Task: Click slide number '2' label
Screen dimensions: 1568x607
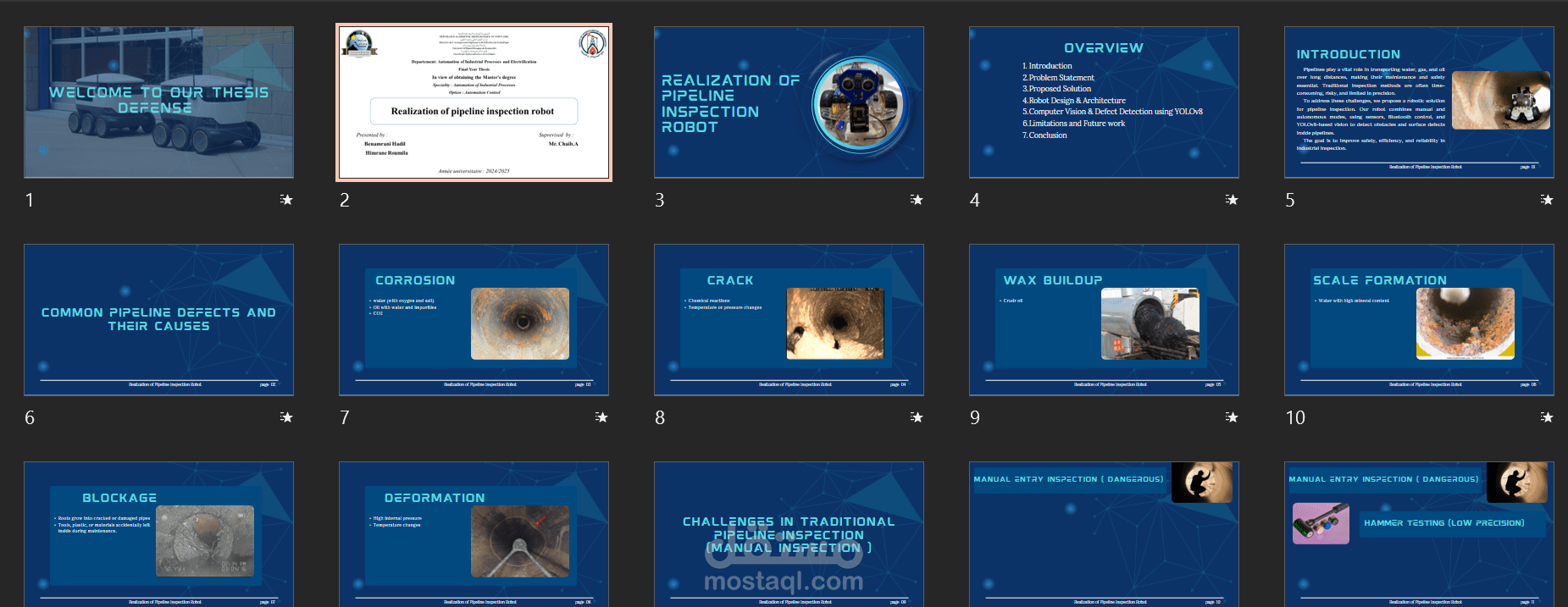Action: (345, 201)
